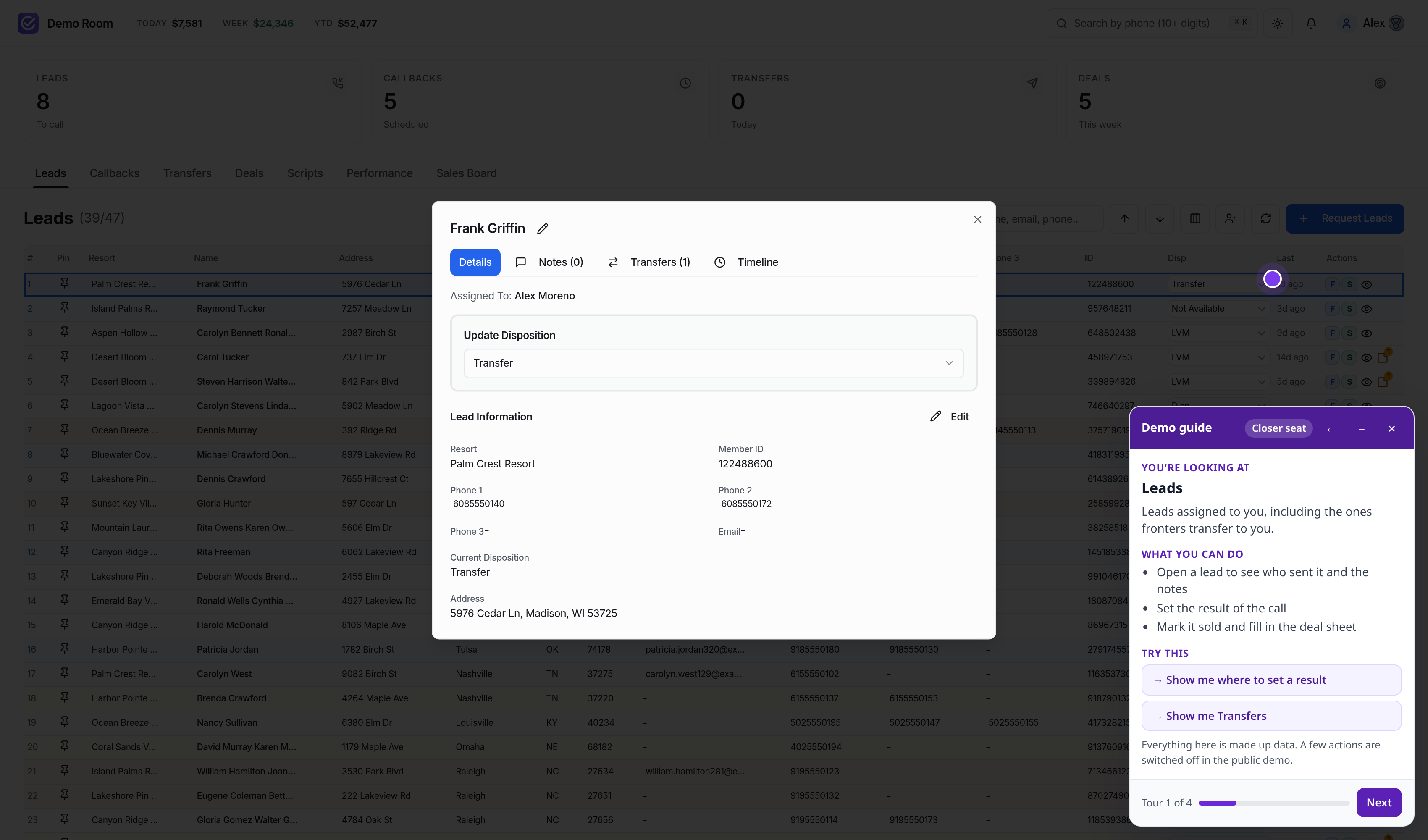Click Edit in Lead Information

950,417
